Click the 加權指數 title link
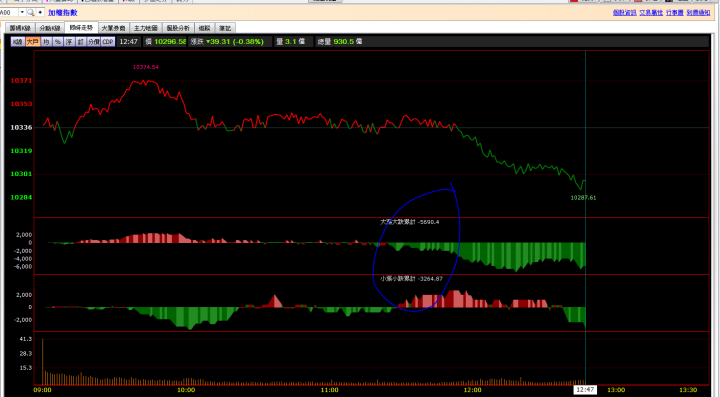The width and height of the screenshot is (720, 397). coord(62,13)
